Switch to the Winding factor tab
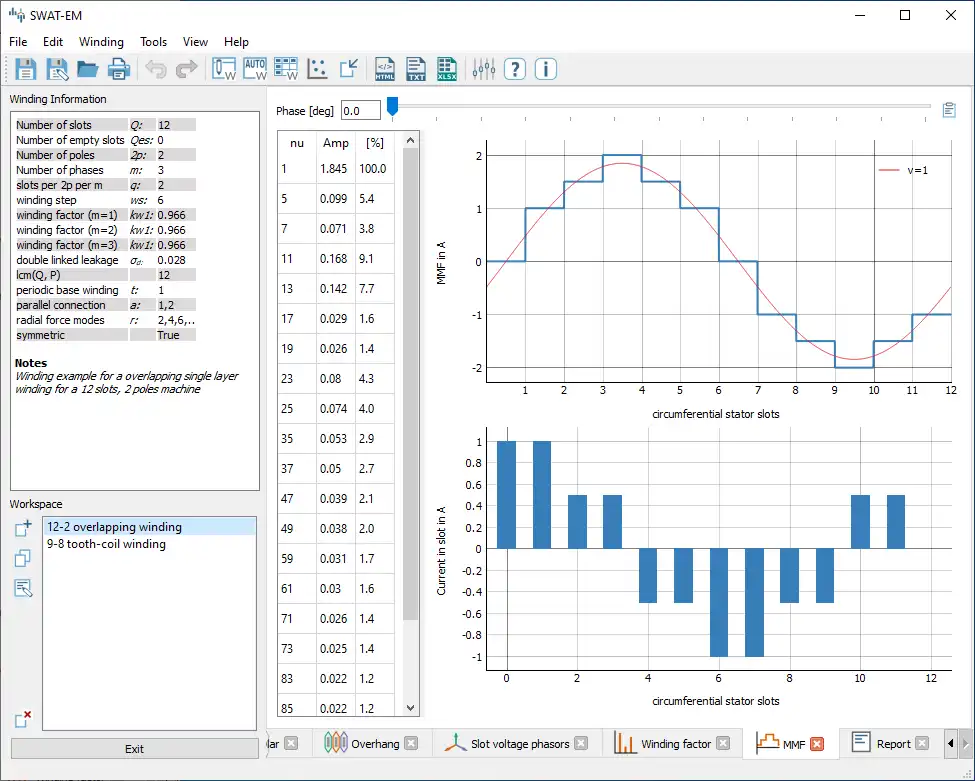Viewport: 975px width, 781px height. [675, 744]
